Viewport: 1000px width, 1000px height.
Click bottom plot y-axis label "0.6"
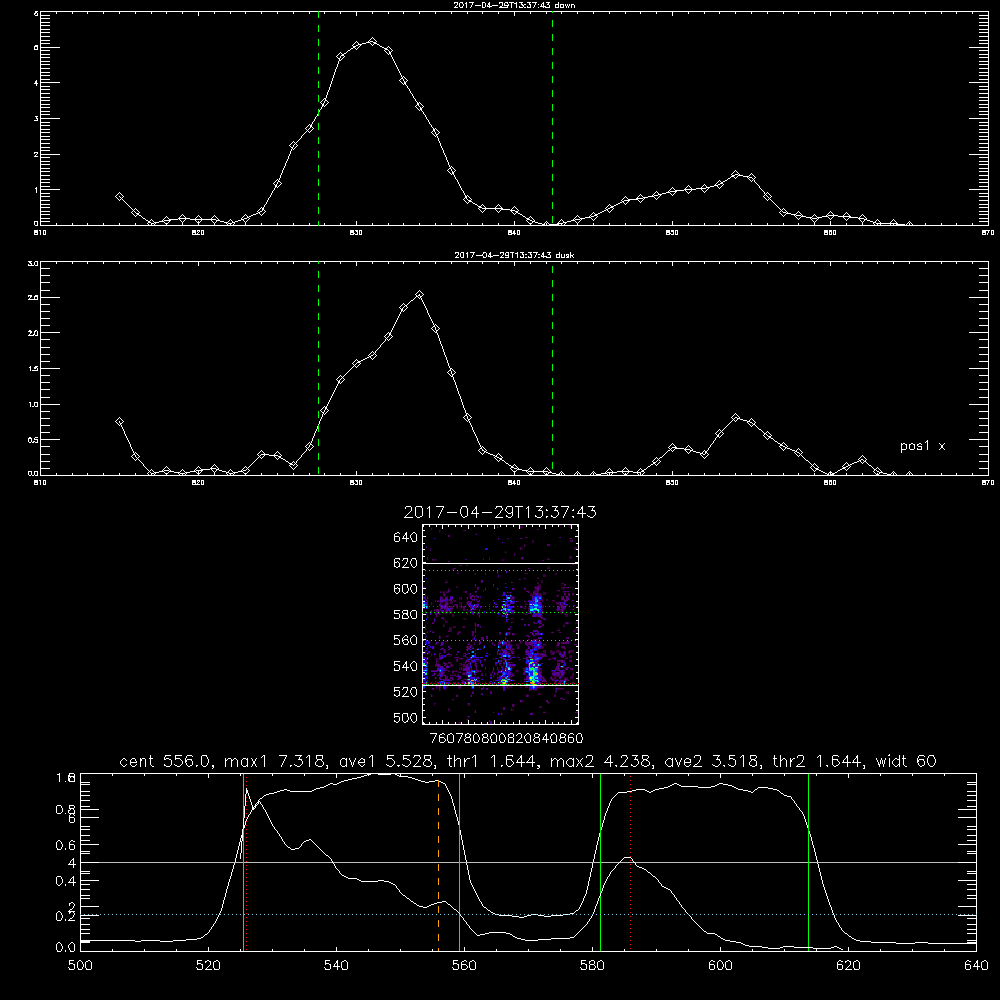click(x=65, y=845)
